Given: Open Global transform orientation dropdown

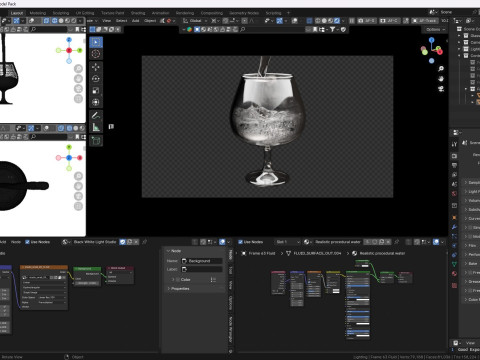Looking at the screenshot, I should [x=195, y=21].
